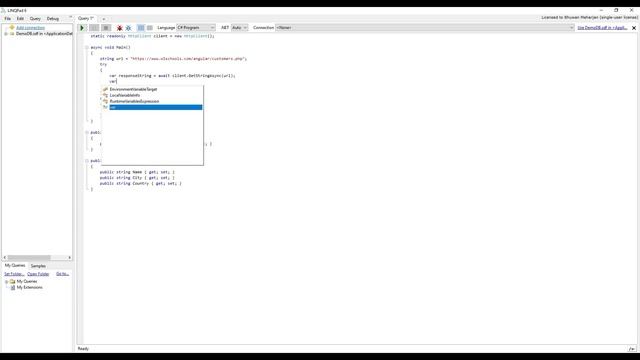640x360 pixels.
Task: Expand the DemoDB.sdf connection node
Action: click(6, 34)
